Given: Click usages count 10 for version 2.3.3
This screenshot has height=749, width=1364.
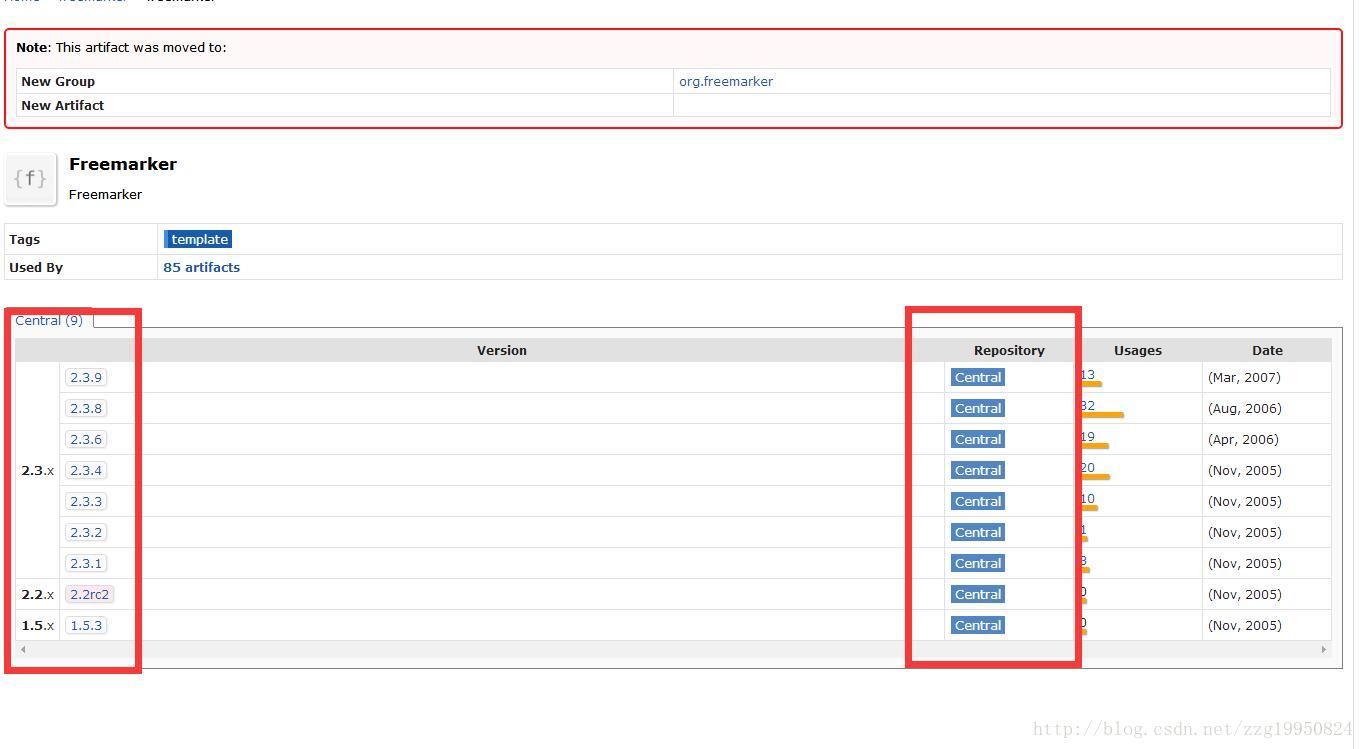Looking at the screenshot, I should point(1088,499).
